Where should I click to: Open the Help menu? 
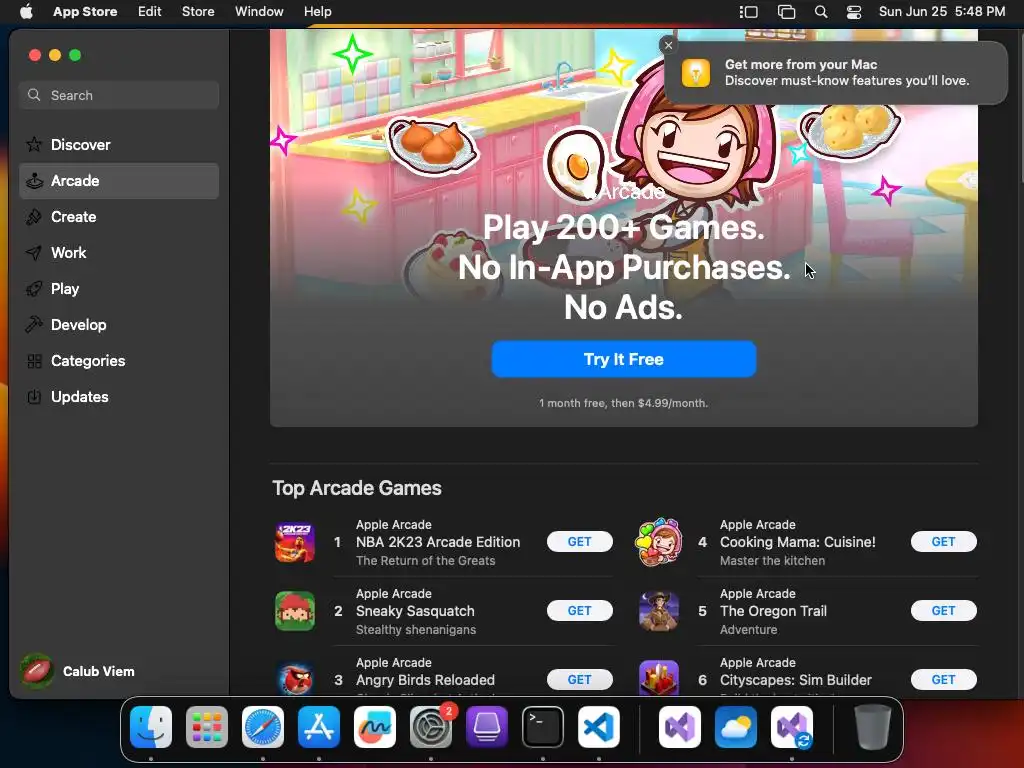point(317,12)
